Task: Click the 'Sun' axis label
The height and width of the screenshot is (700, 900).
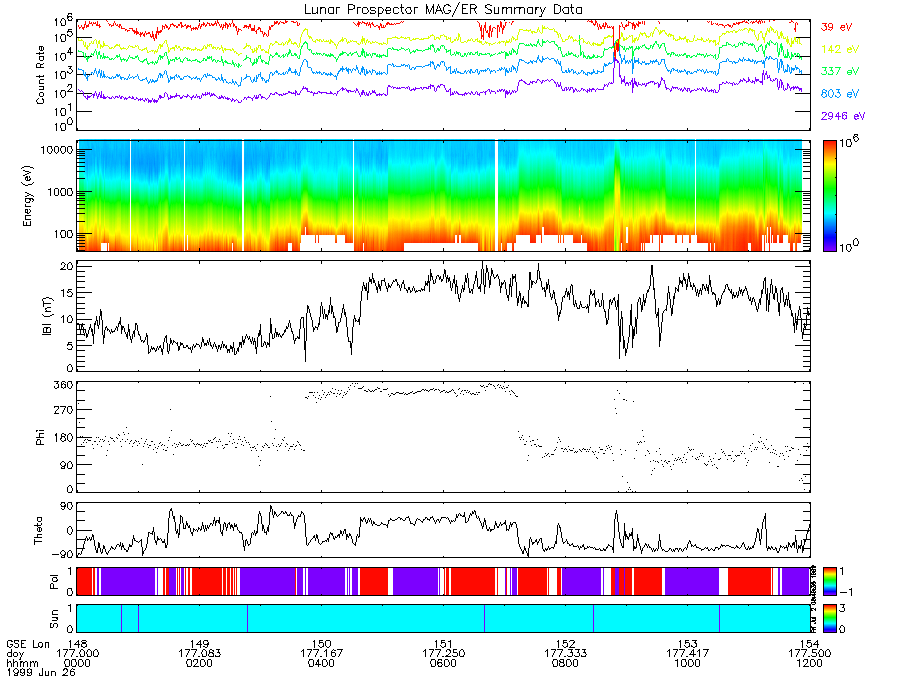Action: (x=53, y=619)
